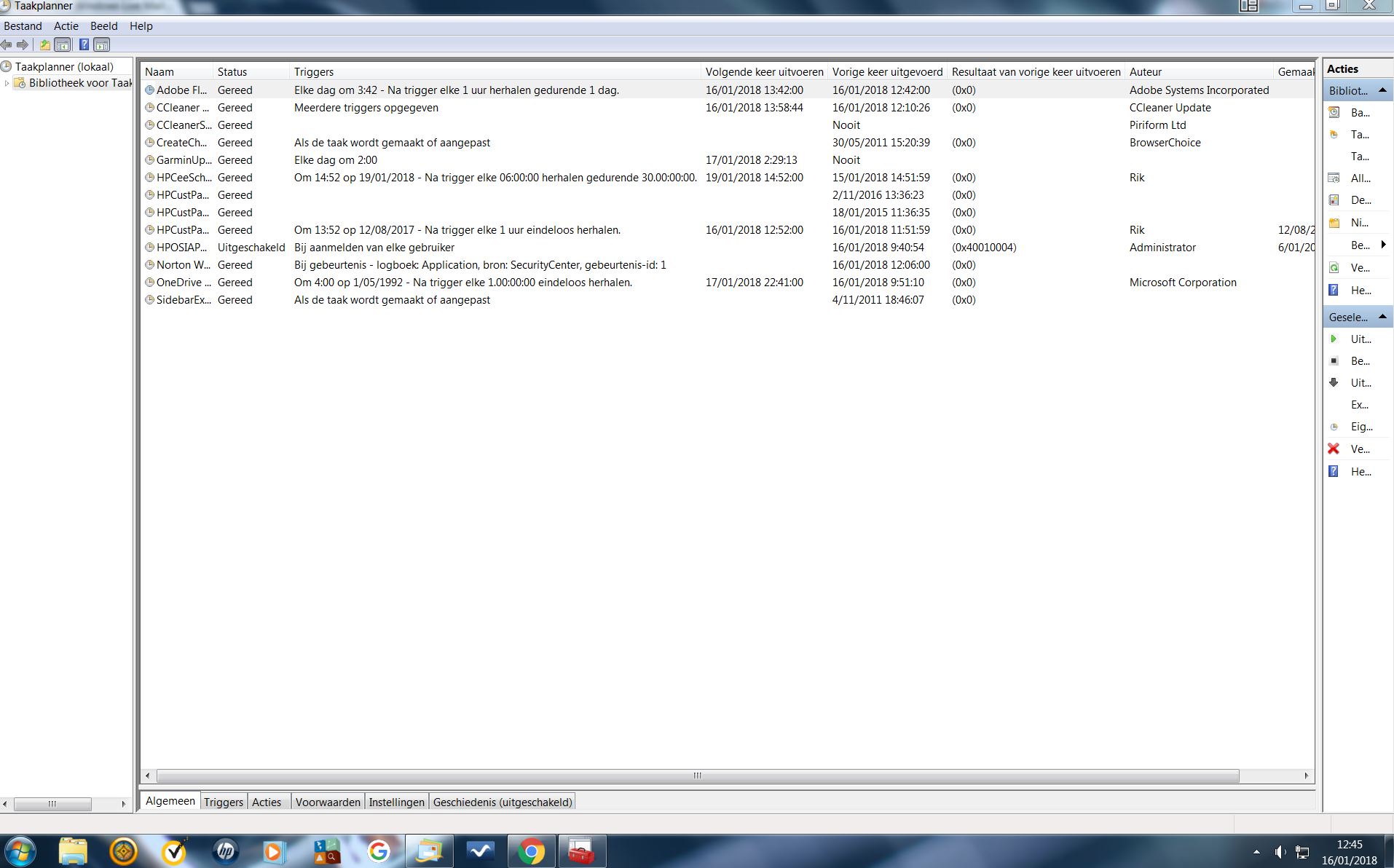Toggle the Action pane toolbar icon
1394x868 pixels.
[x=102, y=45]
